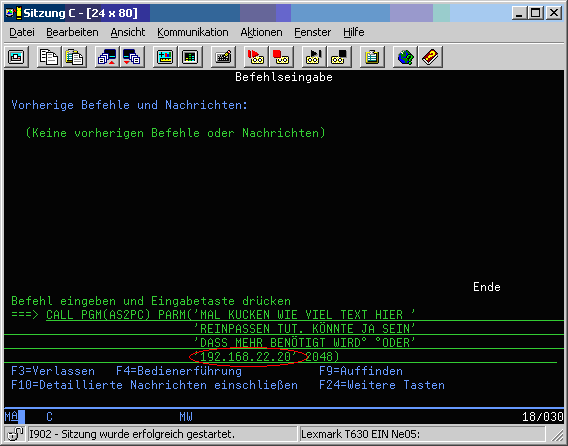Open the Color Mapping toolbar icon
Image resolution: width=568 pixels, height=446 pixels.
(190, 57)
